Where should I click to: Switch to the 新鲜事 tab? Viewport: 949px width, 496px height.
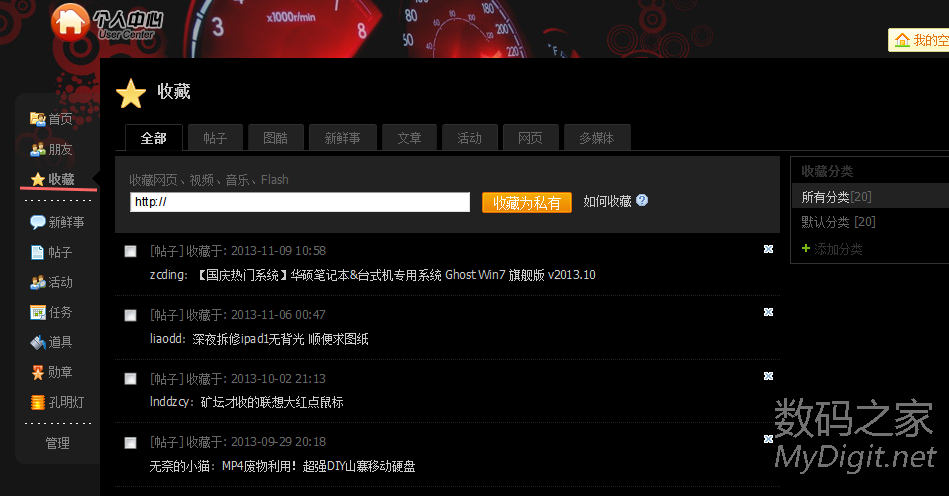[343, 138]
